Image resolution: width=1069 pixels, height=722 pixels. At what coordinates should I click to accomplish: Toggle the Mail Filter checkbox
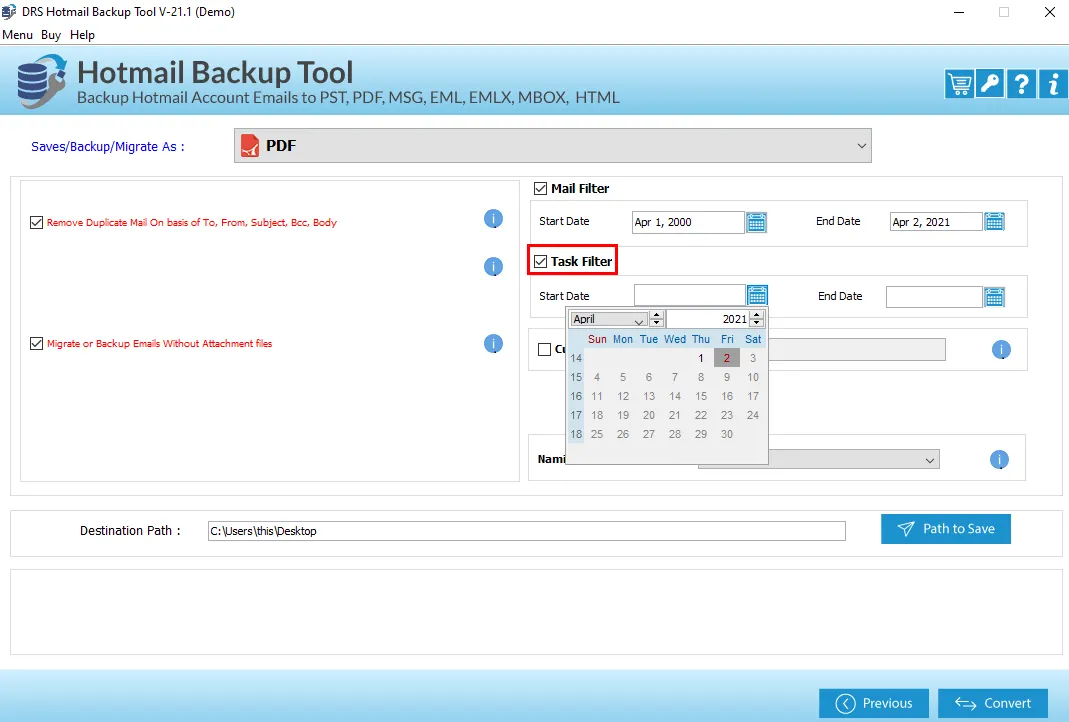click(x=541, y=188)
